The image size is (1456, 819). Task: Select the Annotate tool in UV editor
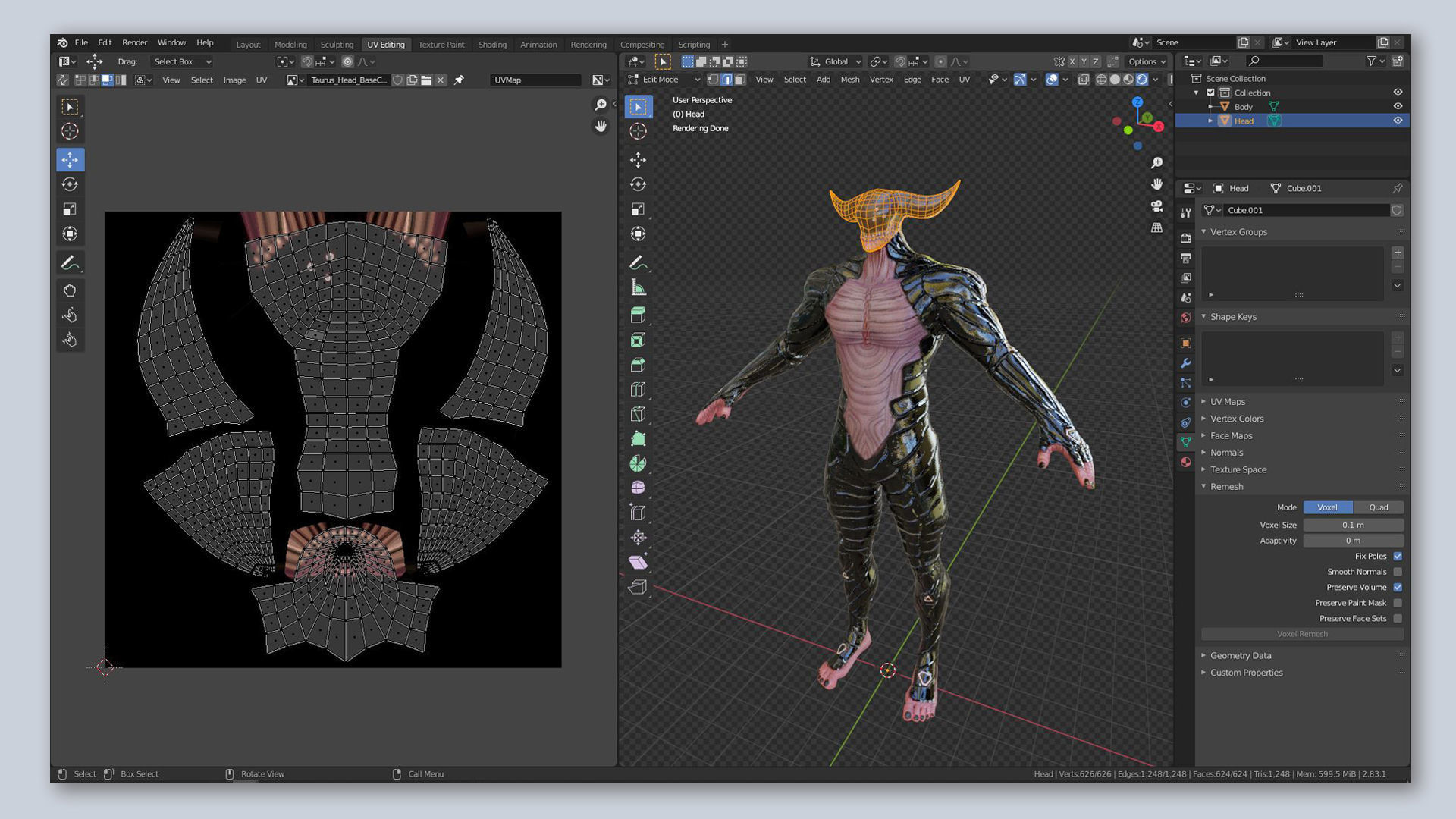pos(70,263)
